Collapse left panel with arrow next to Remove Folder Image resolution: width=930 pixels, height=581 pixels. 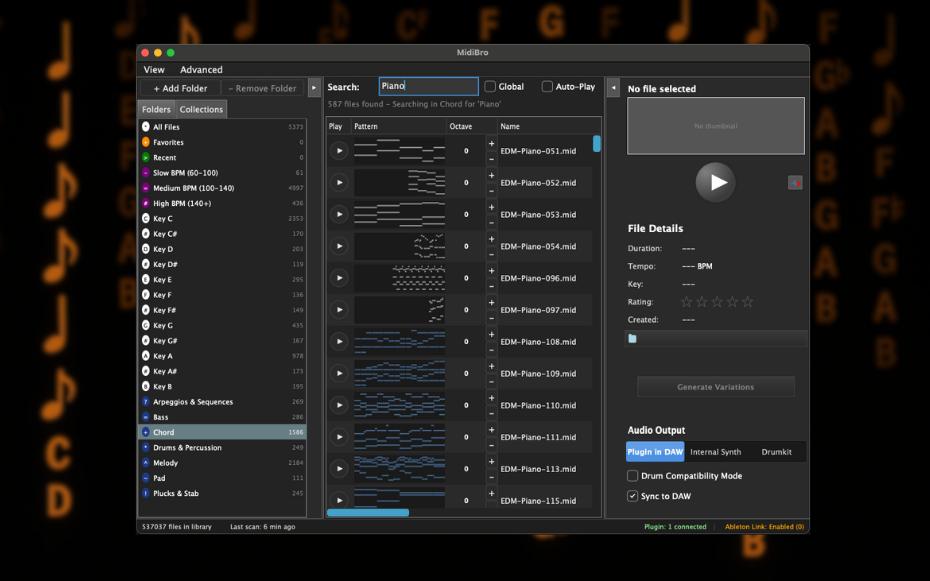pyautogui.click(x=314, y=88)
